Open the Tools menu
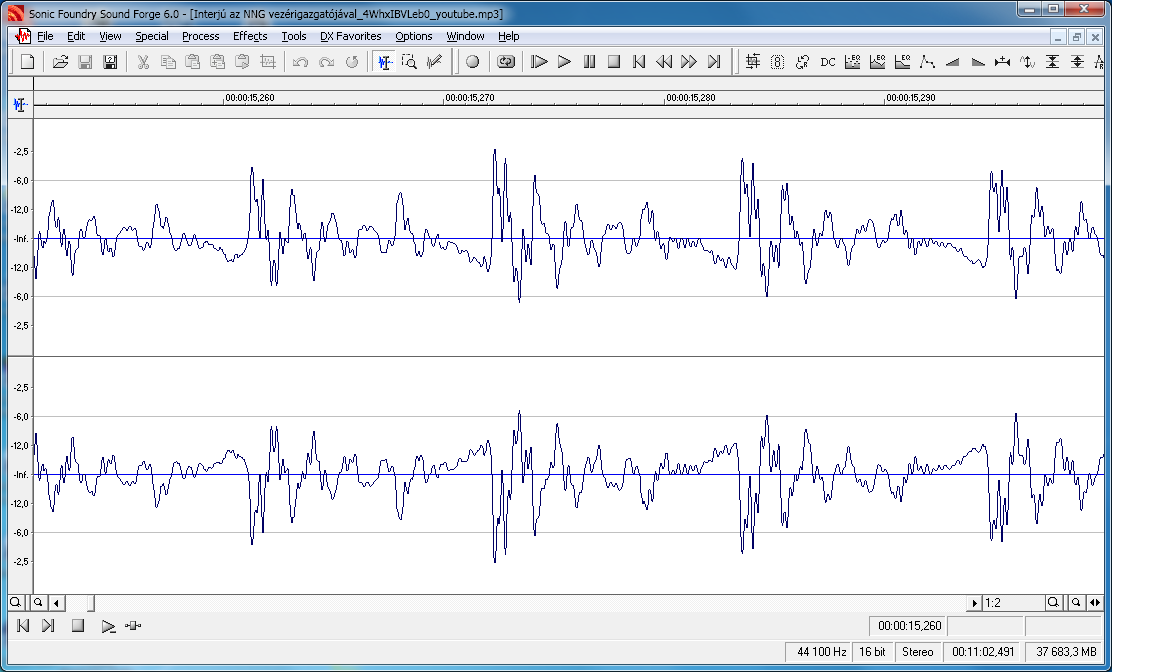 pos(294,36)
